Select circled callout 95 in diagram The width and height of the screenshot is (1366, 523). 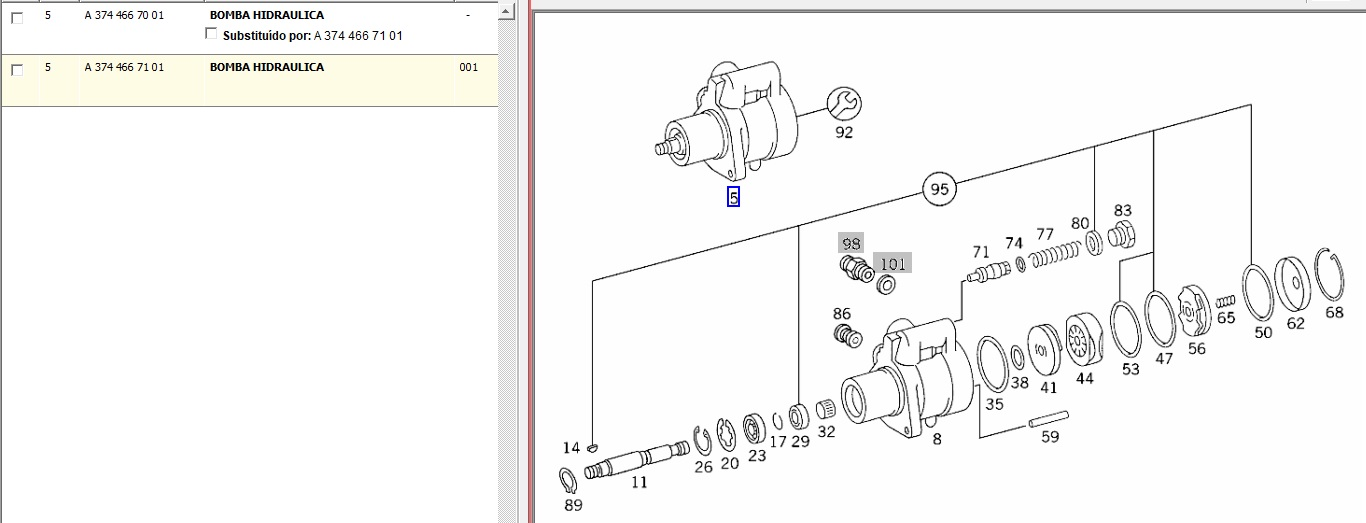[x=939, y=189]
